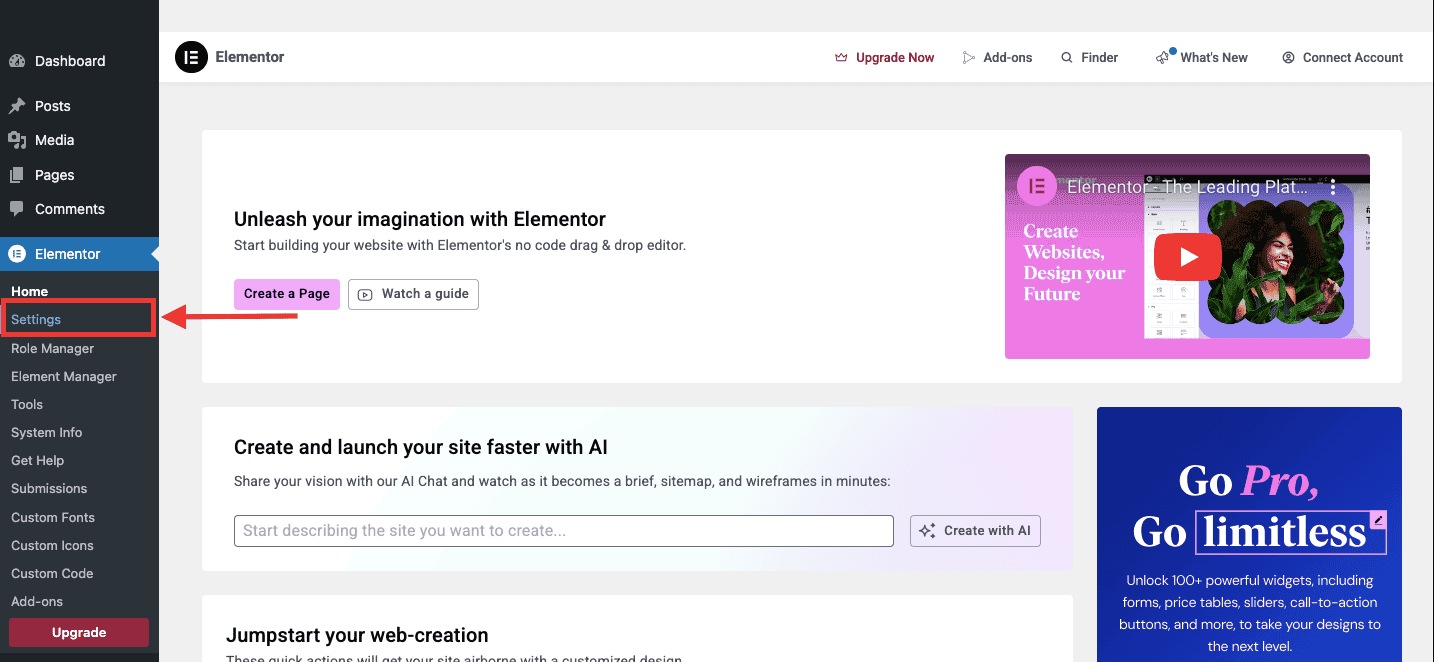
Task: Click the Watch a guide button
Action: click(413, 294)
